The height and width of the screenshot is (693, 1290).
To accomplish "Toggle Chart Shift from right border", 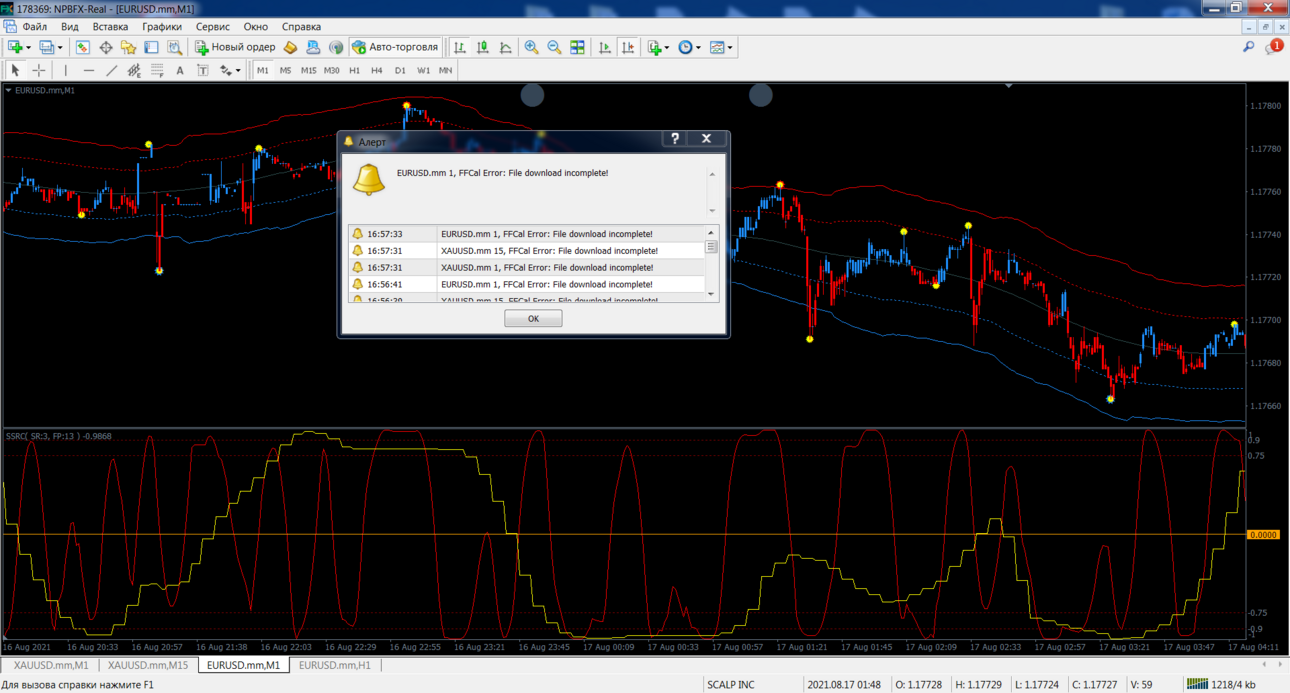I will (628, 47).
